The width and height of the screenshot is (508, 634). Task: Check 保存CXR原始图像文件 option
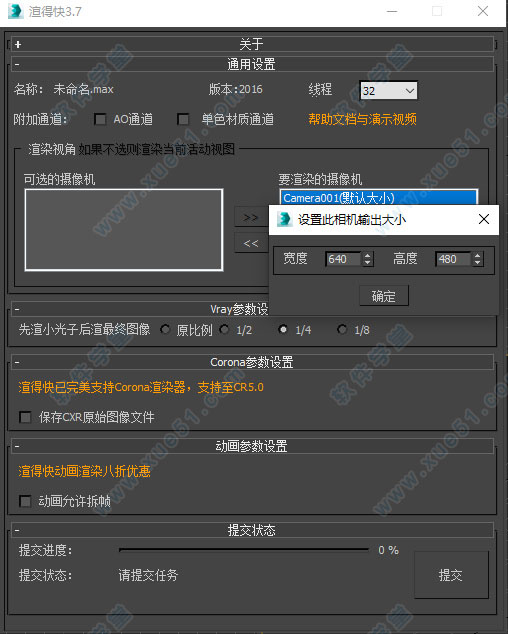pyautogui.click(x=25, y=417)
